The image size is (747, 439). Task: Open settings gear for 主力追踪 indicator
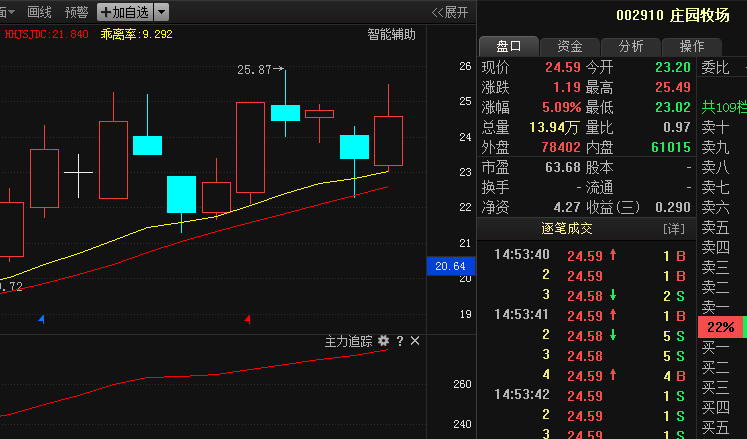pyautogui.click(x=383, y=341)
